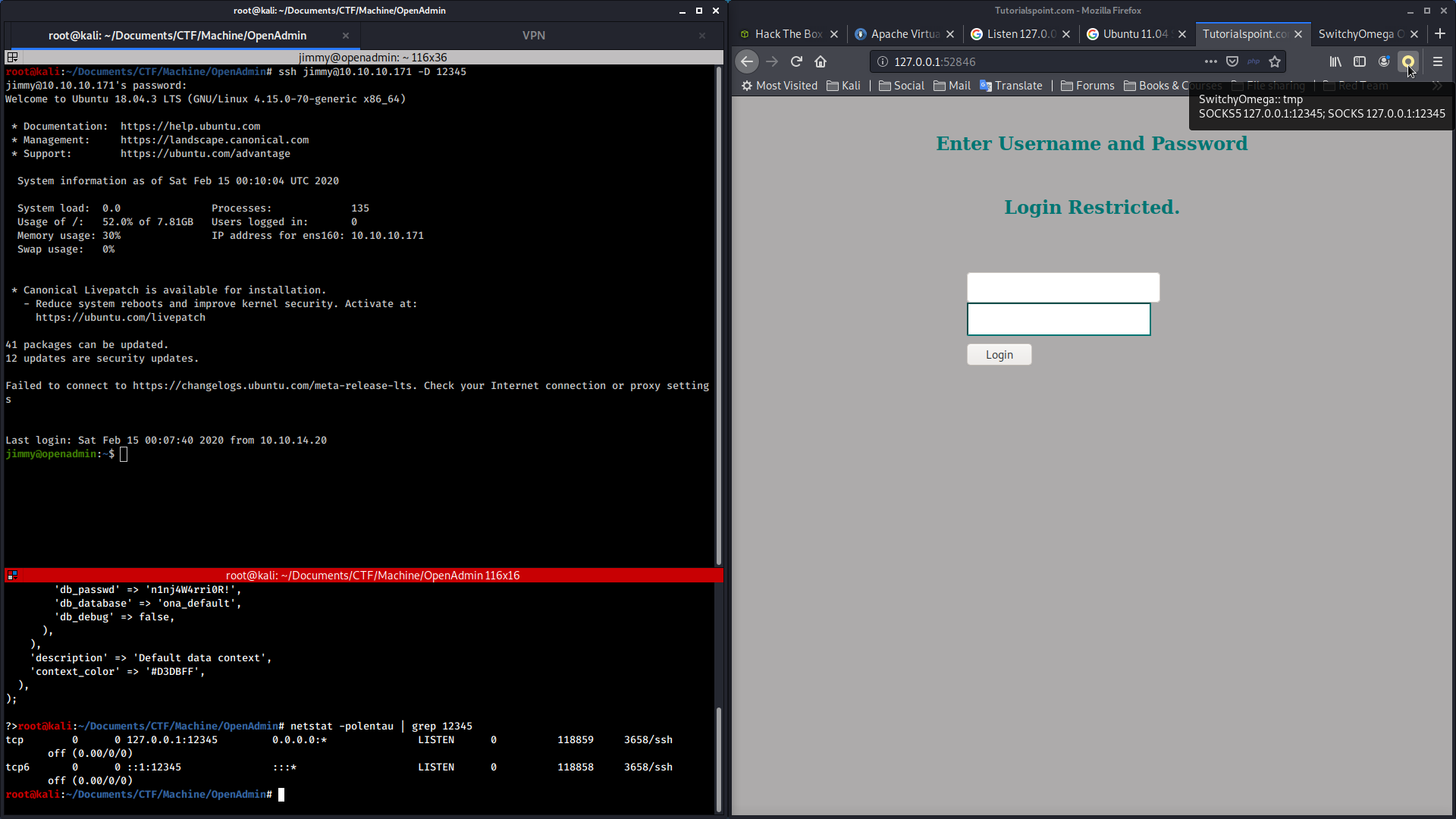This screenshot has height=819, width=1456.
Task: Switch to the VPN terminal tab
Action: point(534,36)
